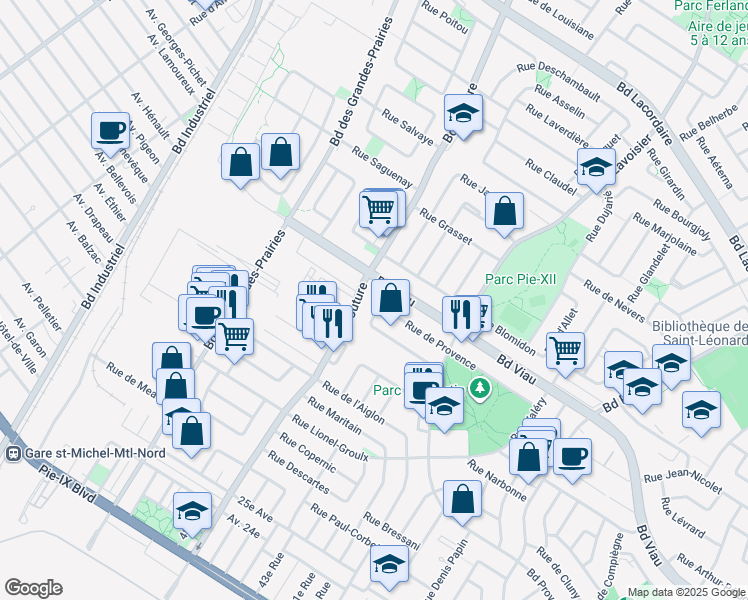Click the Gare st-Michel-Mtl-Nord label
The height and width of the screenshot is (600, 748).
pyautogui.click(x=95, y=453)
